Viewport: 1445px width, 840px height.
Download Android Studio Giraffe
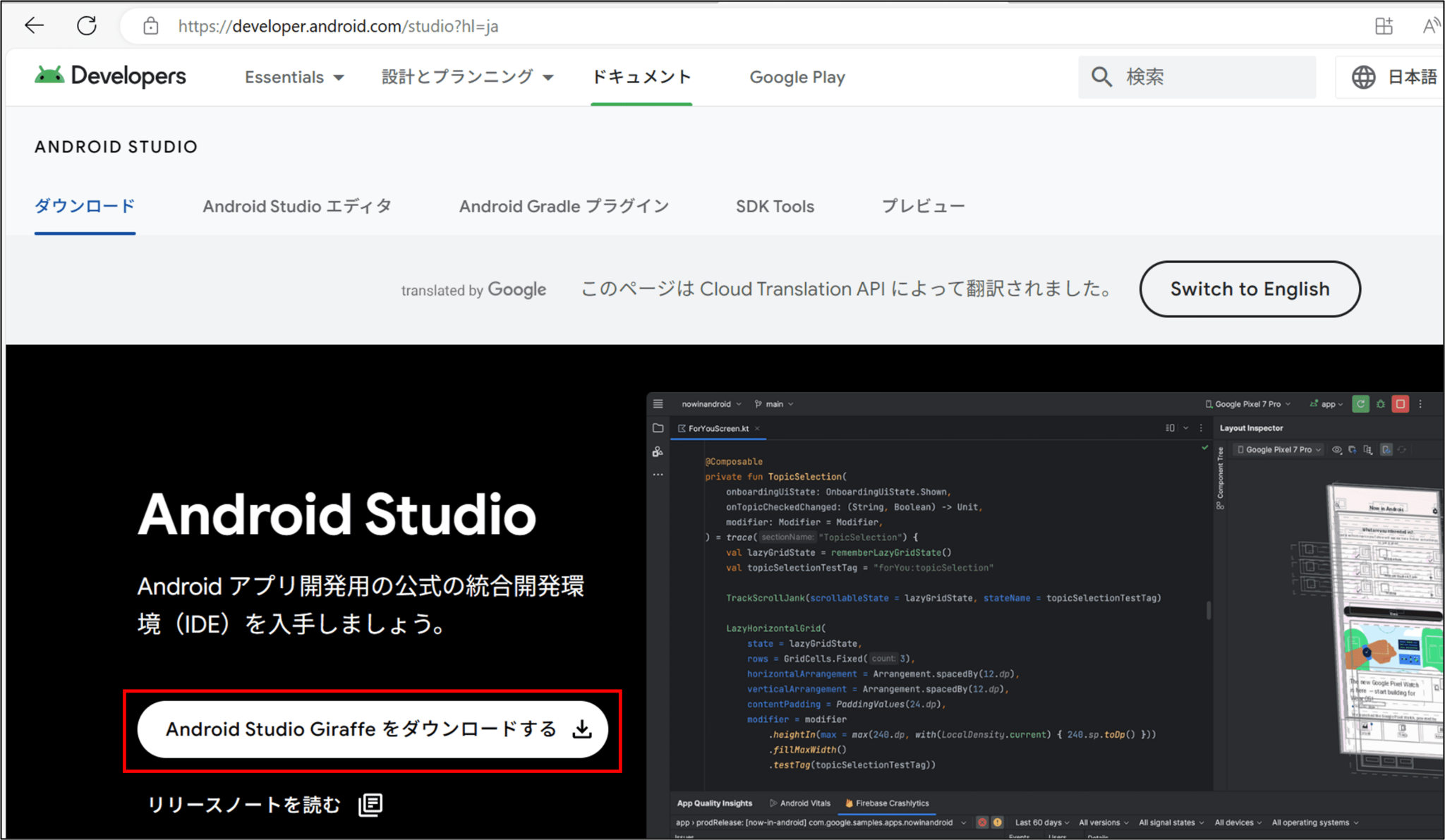click(372, 729)
